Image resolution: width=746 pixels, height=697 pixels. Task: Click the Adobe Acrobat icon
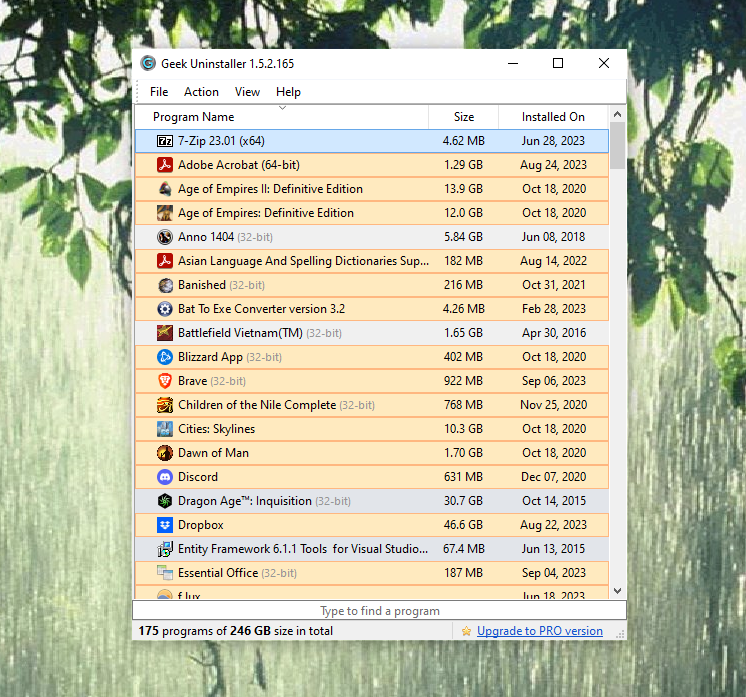(165, 165)
